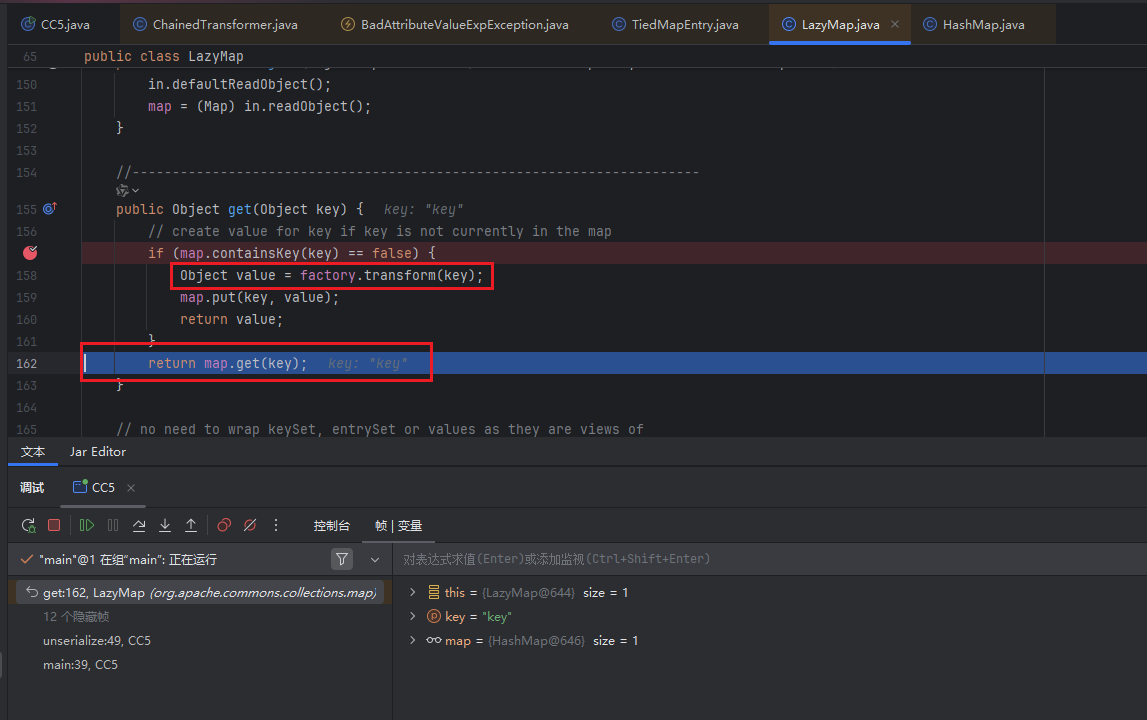This screenshot has height=720, width=1147.
Task: Expand the 'this' LazyMap variable
Action: coord(412,593)
